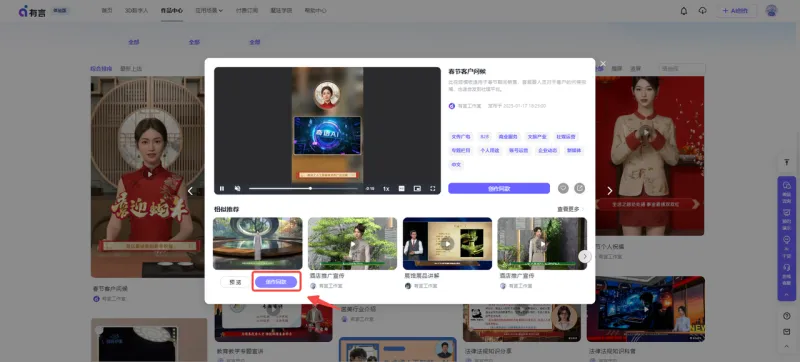Open the background 教育教学专题宣讲 card
800x362 pixels.
(273, 323)
